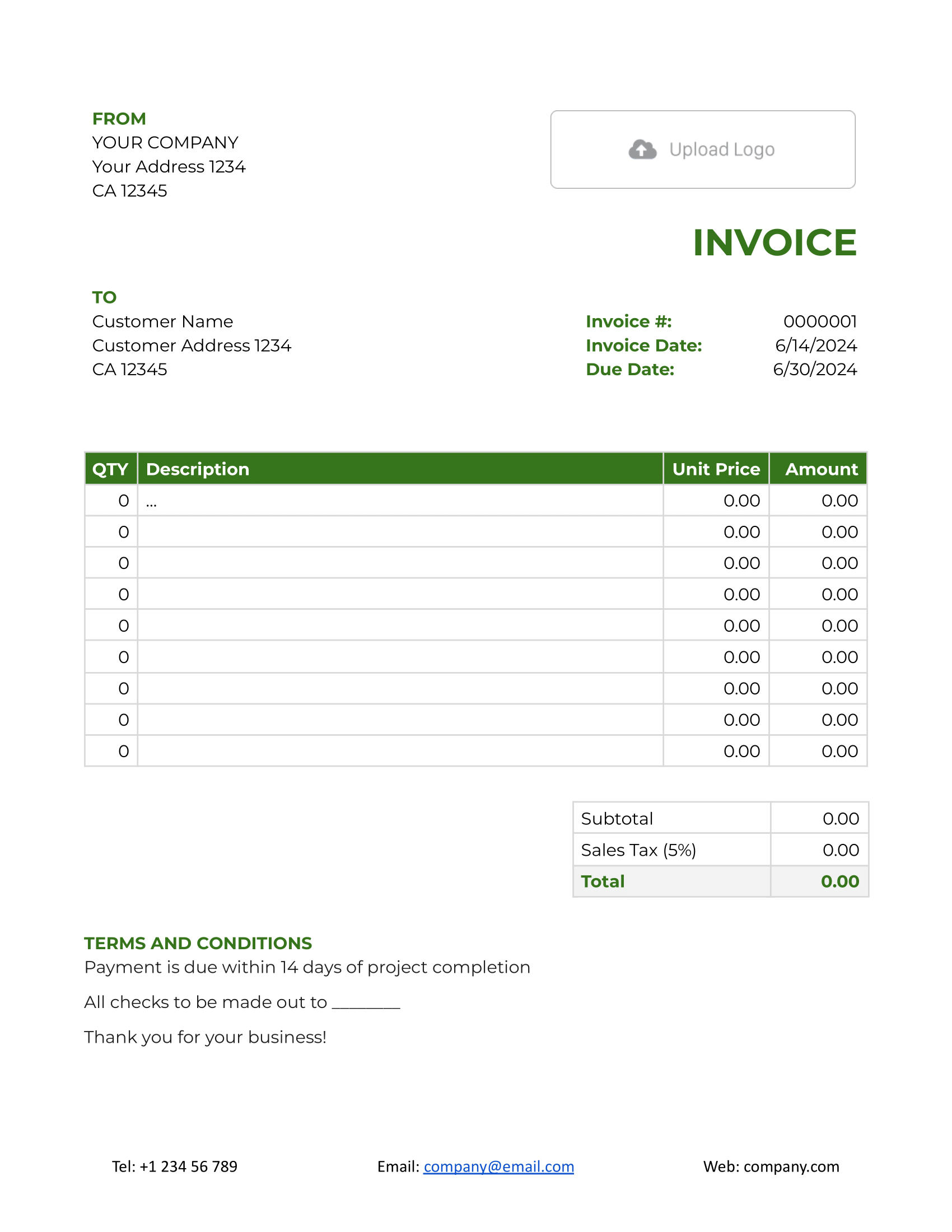This screenshot has height=1232, width=952.
Task: Click the Subtotal label
Action: [x=617, y=819]
